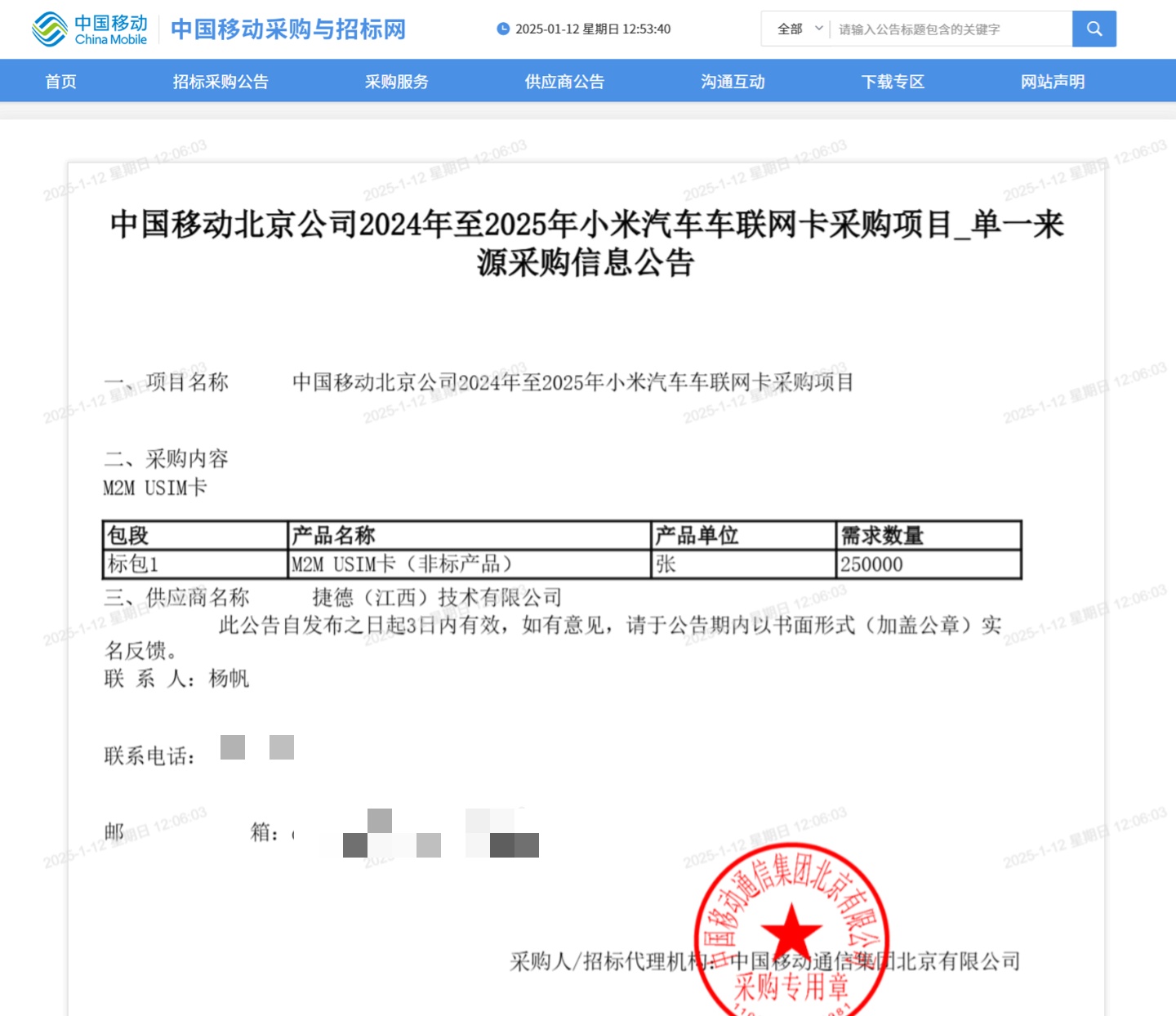Click the 需求数量 table header cell

pos(929,536)
